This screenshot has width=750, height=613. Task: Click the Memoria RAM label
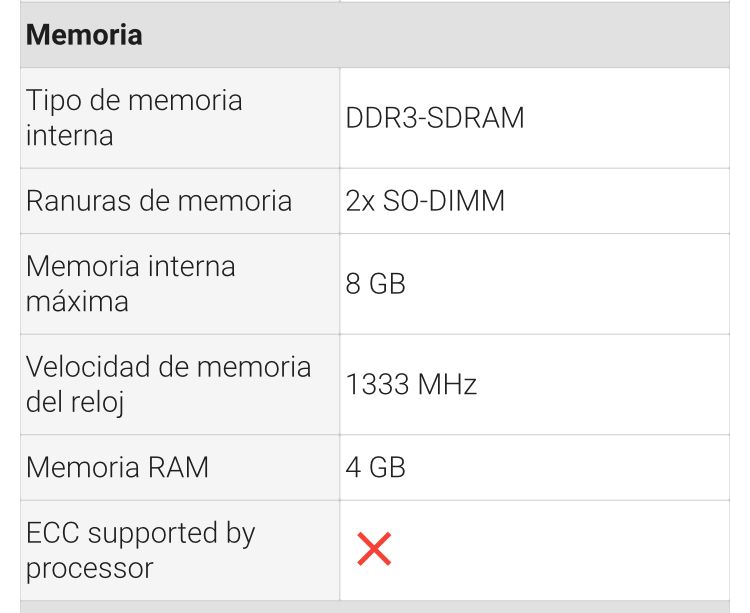[117, 467]
